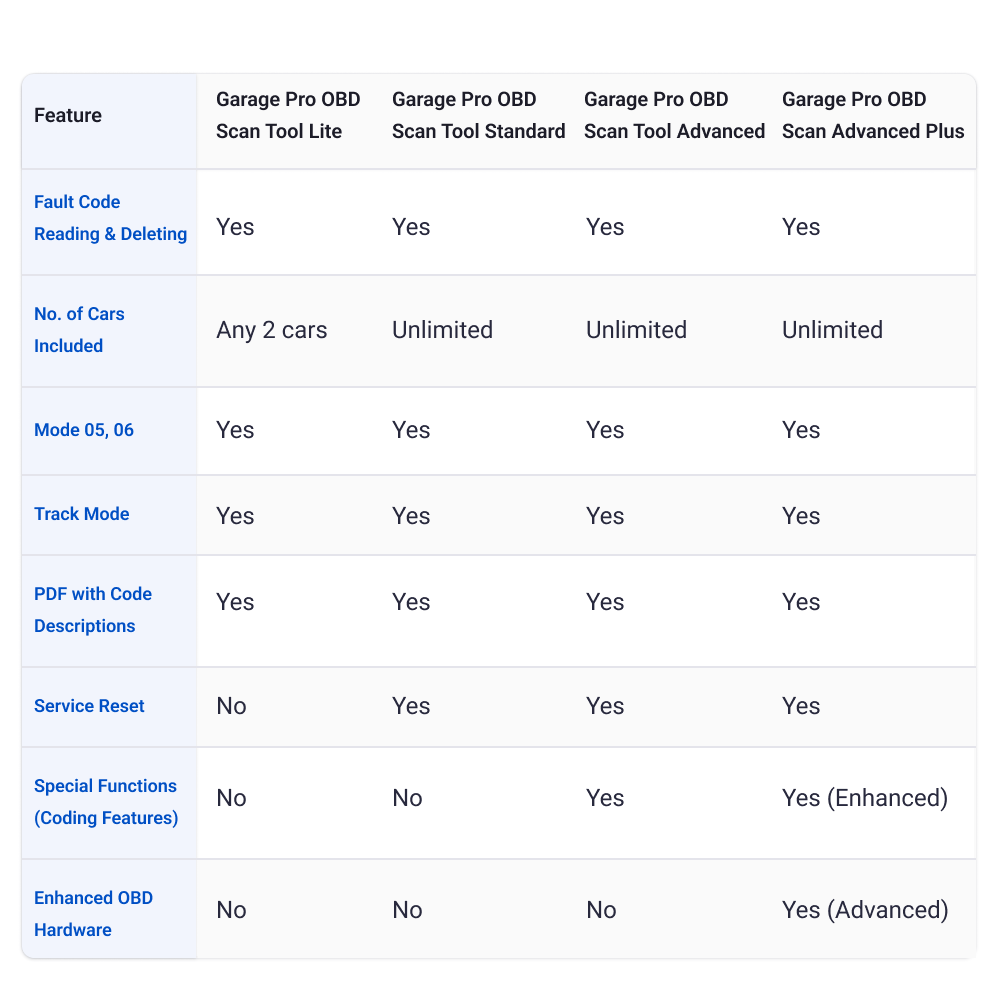Select the Mode 05, 06 feature link
1000x1000 pixels.
[x=84, y=430]
